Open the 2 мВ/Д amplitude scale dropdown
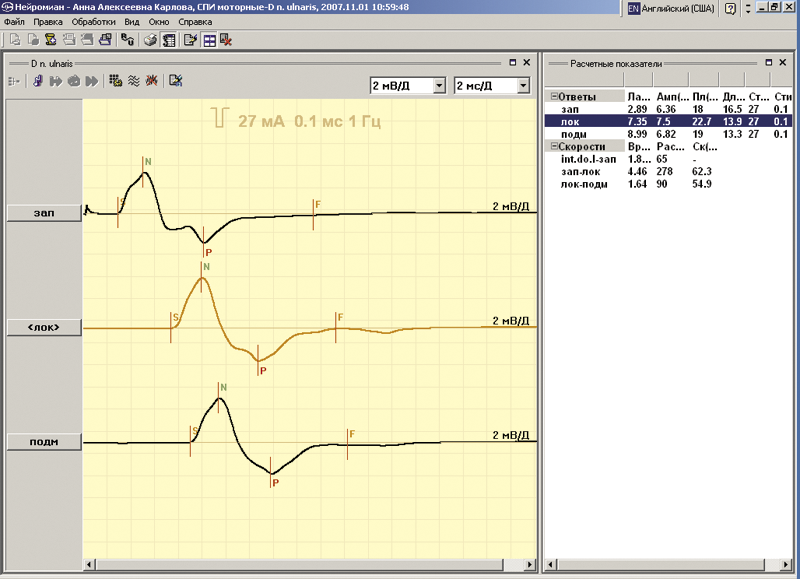 (x=439, y=86)
